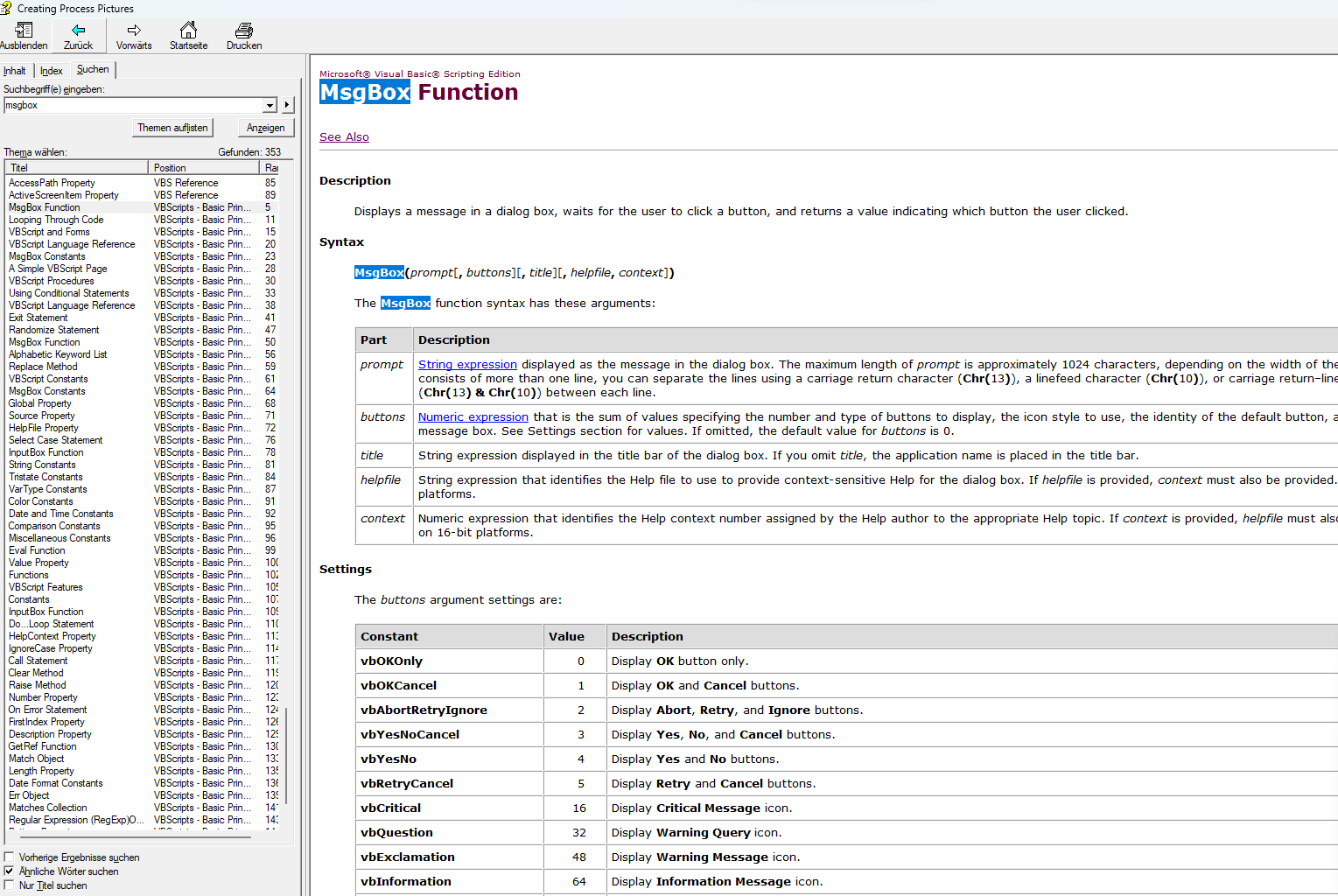The height and width of the screenshot is (896, 1338).
Task: Click the help window title bar icon
Action: [6, 8]
